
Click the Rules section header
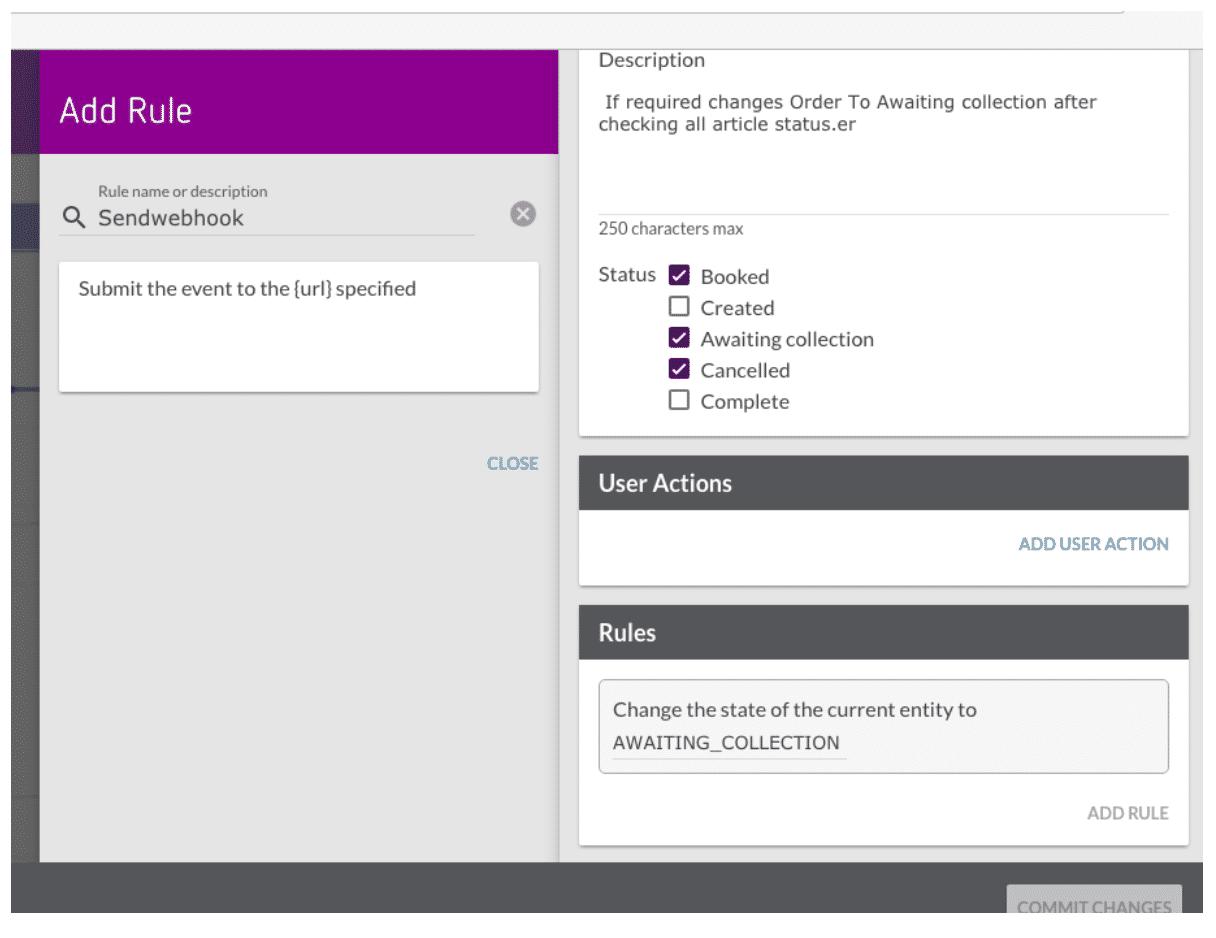point(883,633)
